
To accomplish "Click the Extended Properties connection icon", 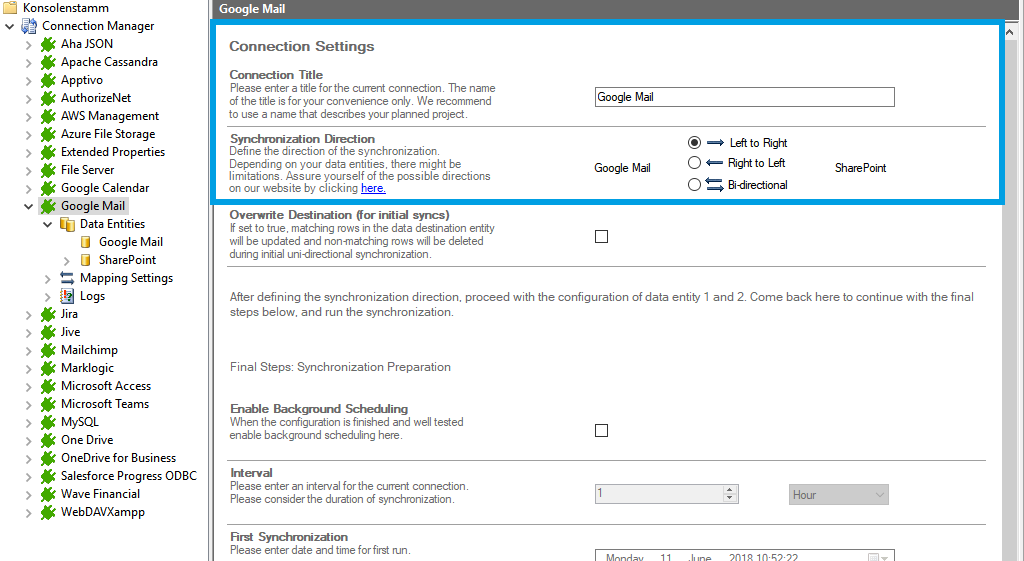I will coord(48,152).
